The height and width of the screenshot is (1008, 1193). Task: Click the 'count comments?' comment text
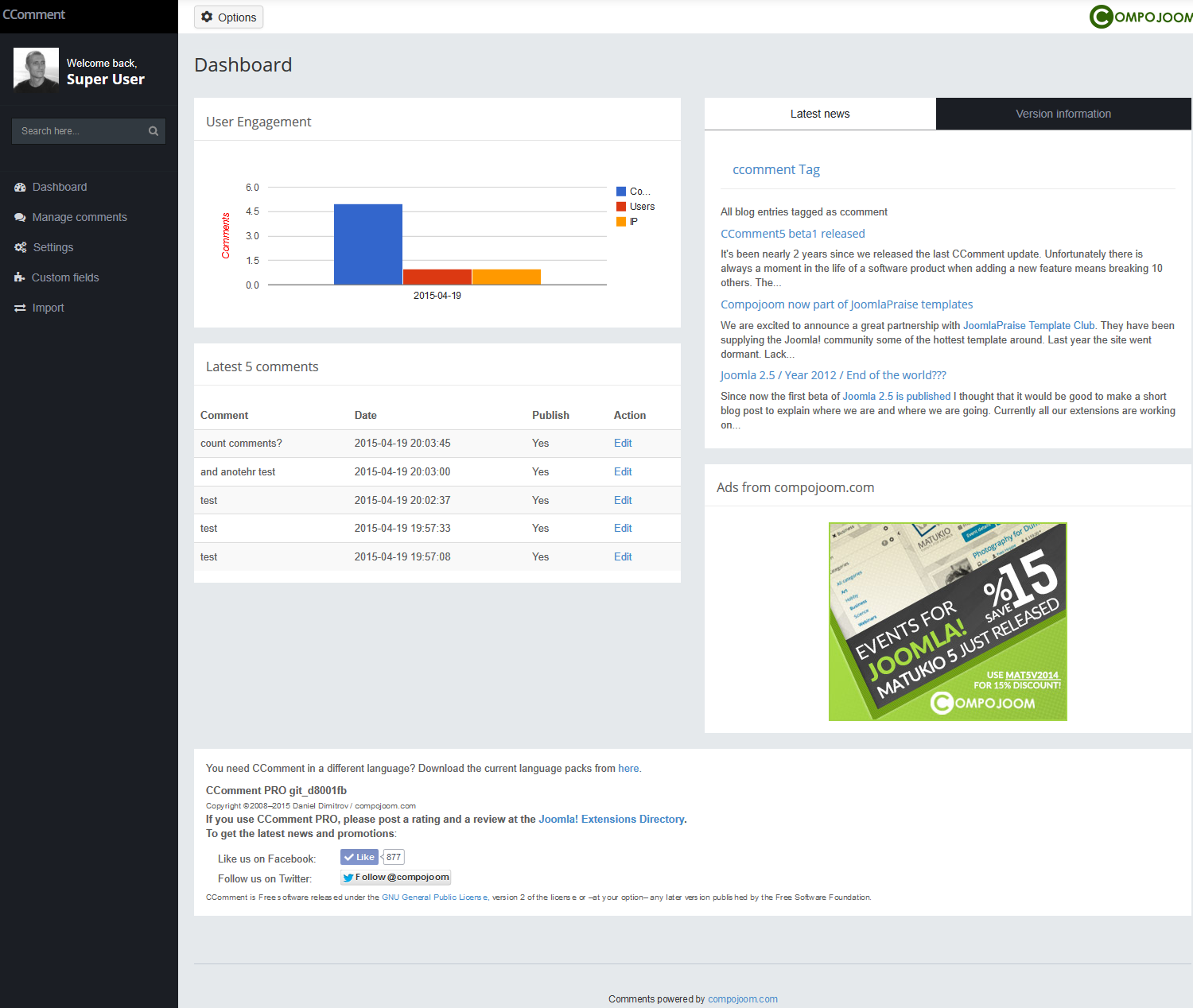click(x=241, y=444)
